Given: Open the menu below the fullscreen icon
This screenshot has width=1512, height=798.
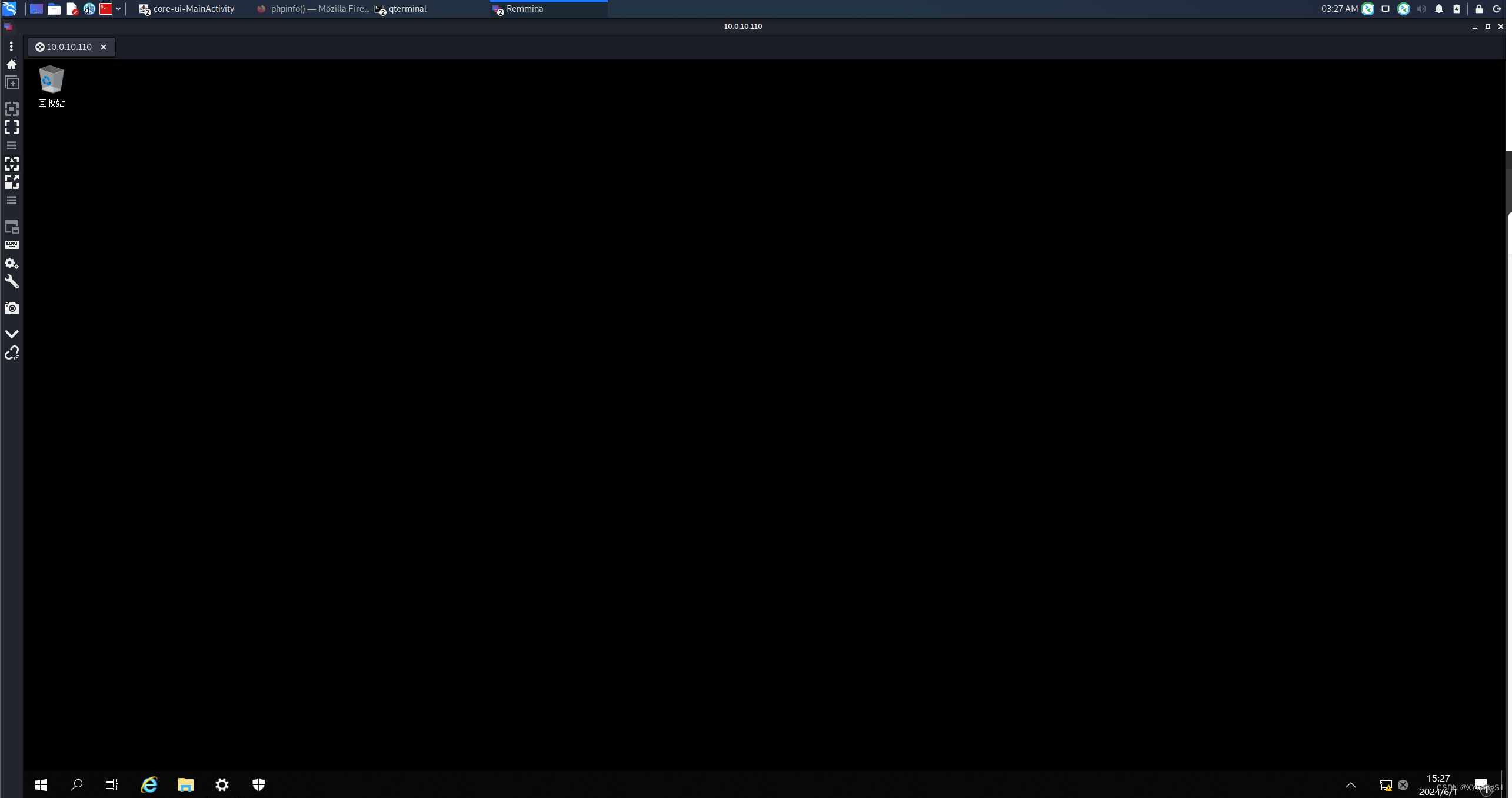Looking at the screenshot, I should 11,145.
